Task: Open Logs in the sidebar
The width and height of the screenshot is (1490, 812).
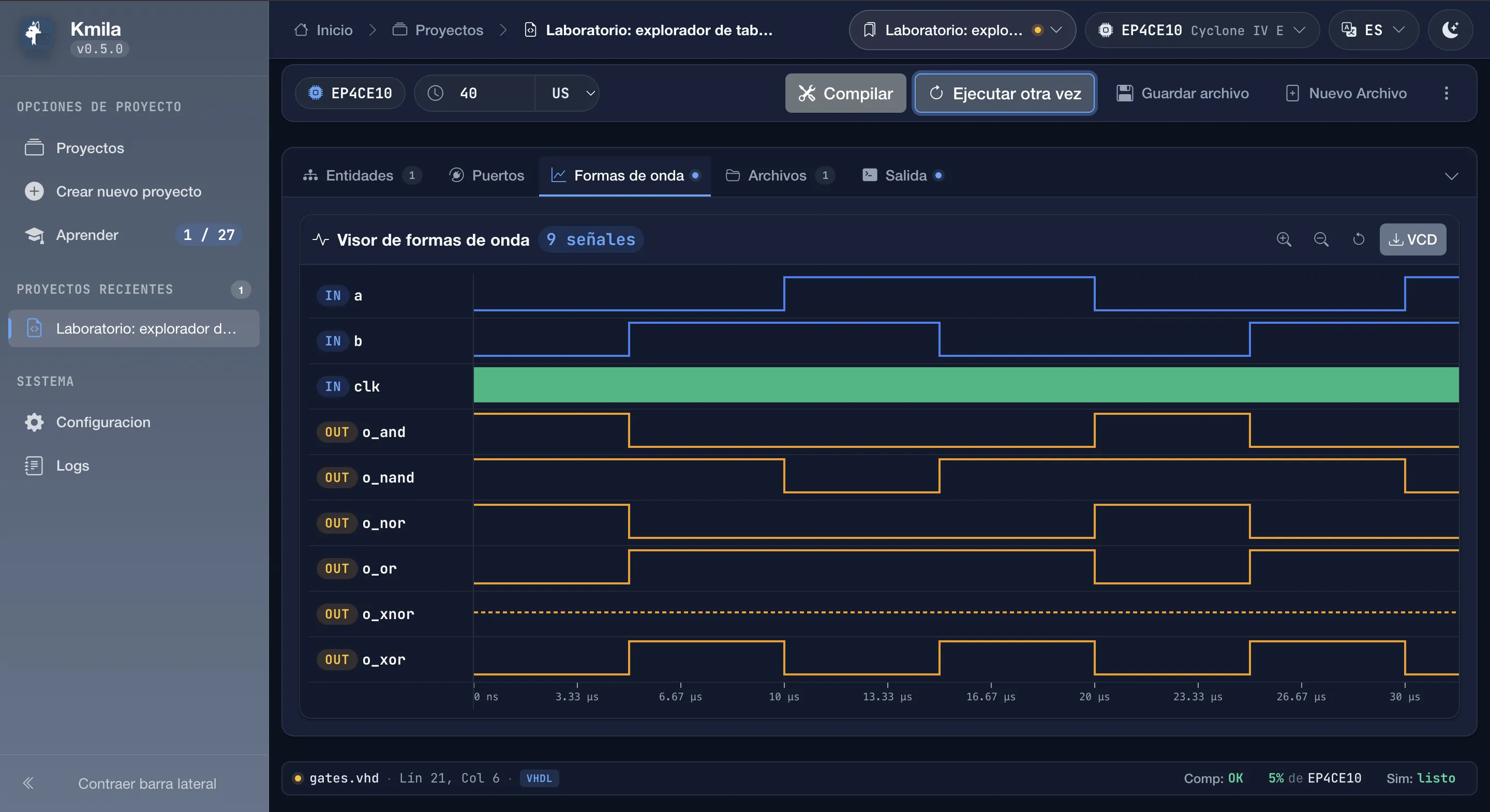Action: (134, 465)
